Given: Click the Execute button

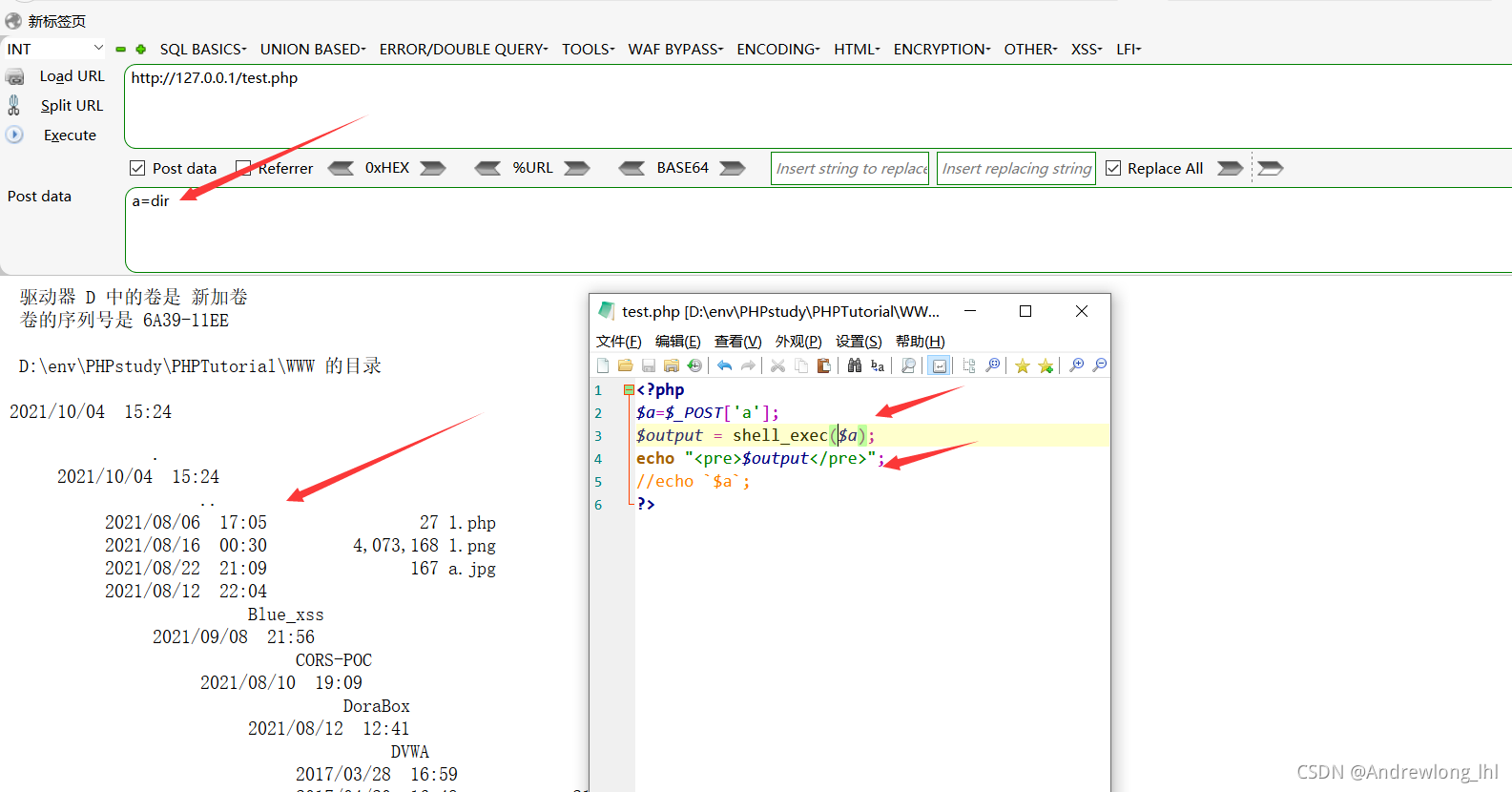Looking at the screenshot, I should [70, 135].
